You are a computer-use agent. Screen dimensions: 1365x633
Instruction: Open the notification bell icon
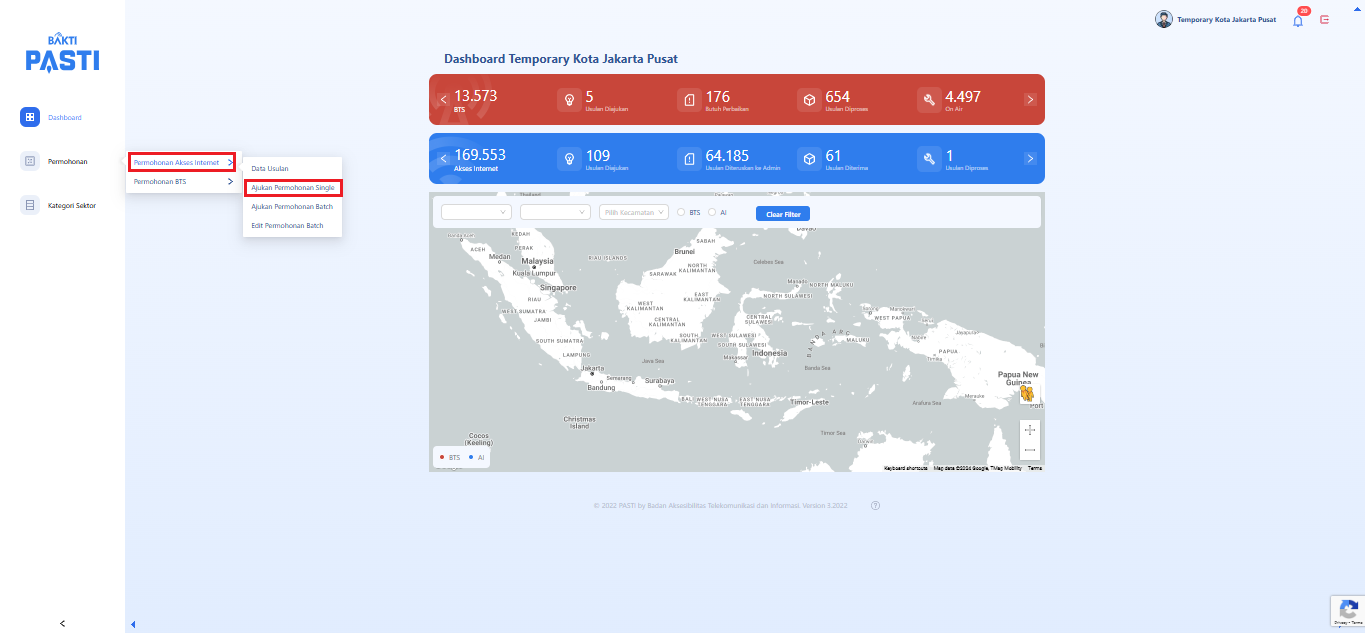coord(1298,20)
